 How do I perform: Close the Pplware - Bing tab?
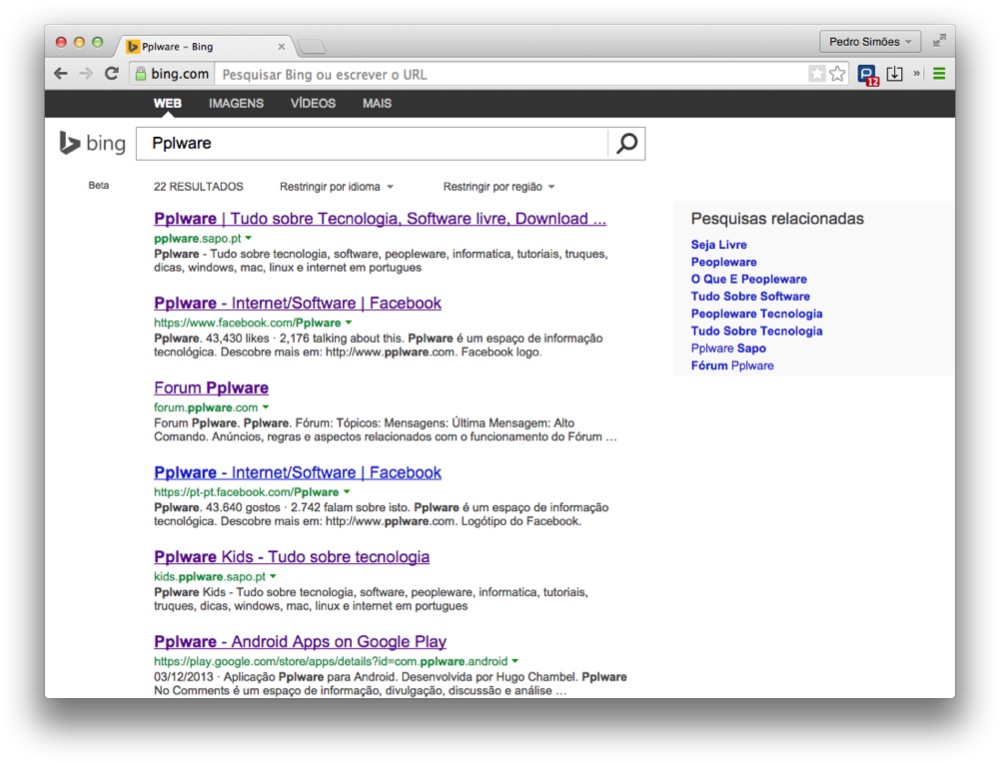coord(281,47)
